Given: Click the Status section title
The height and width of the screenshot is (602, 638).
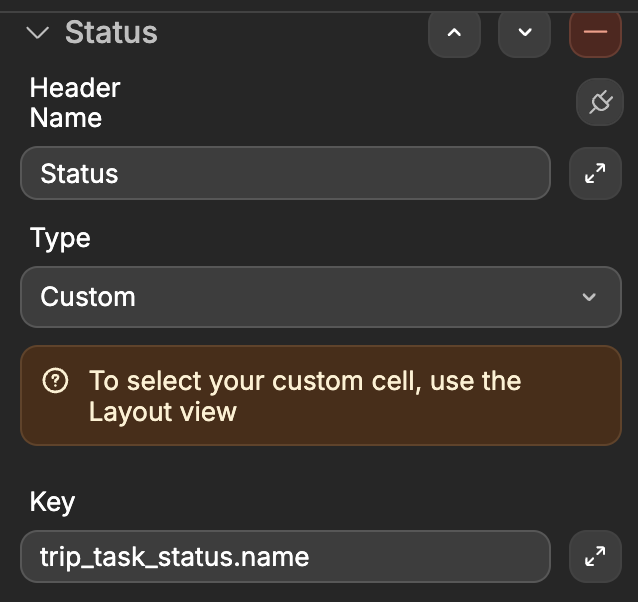Looking at the screenshot, I should coord(111,33).
